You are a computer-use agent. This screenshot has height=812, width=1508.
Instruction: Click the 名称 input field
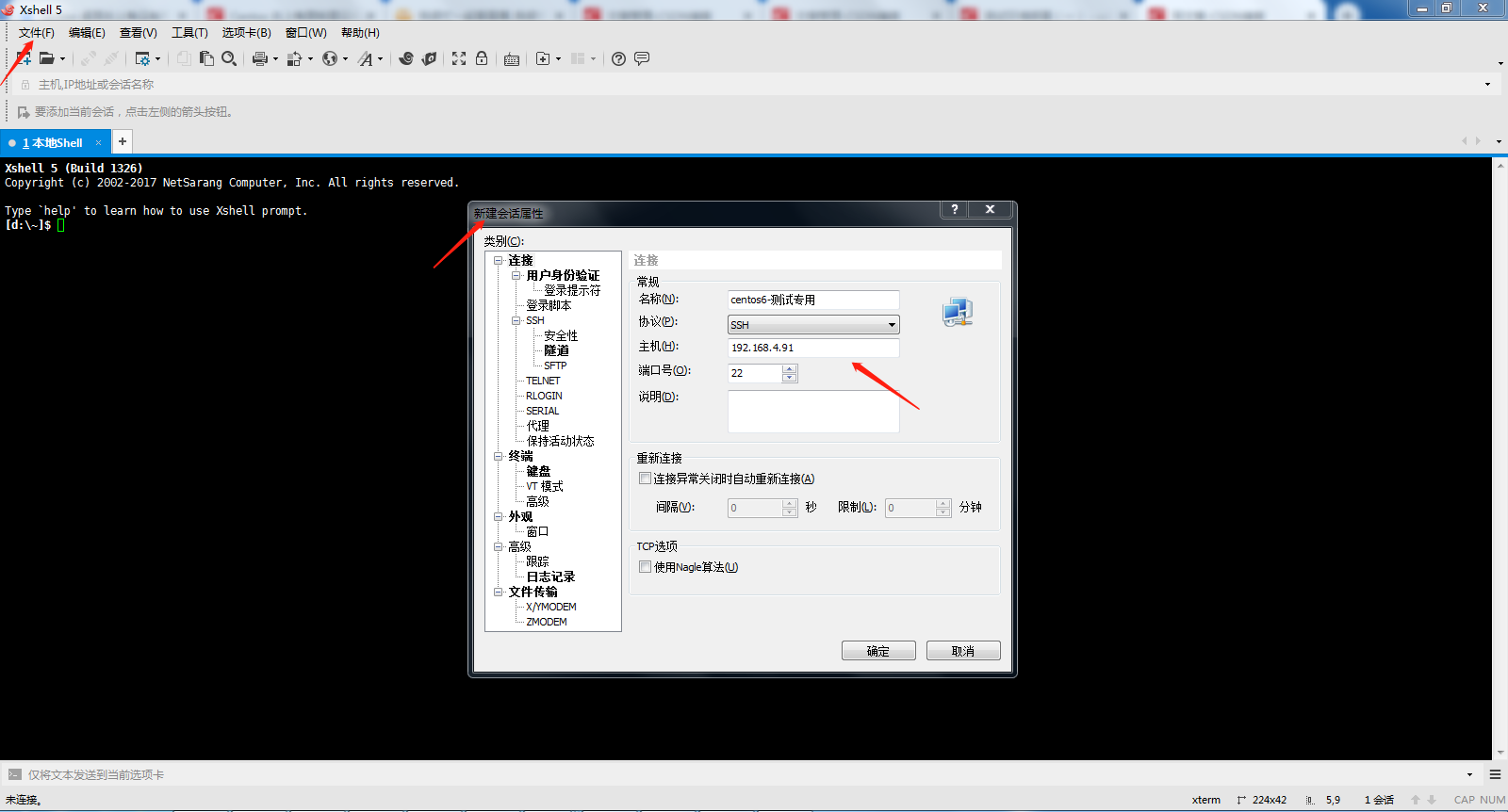(x=813, y=300)
